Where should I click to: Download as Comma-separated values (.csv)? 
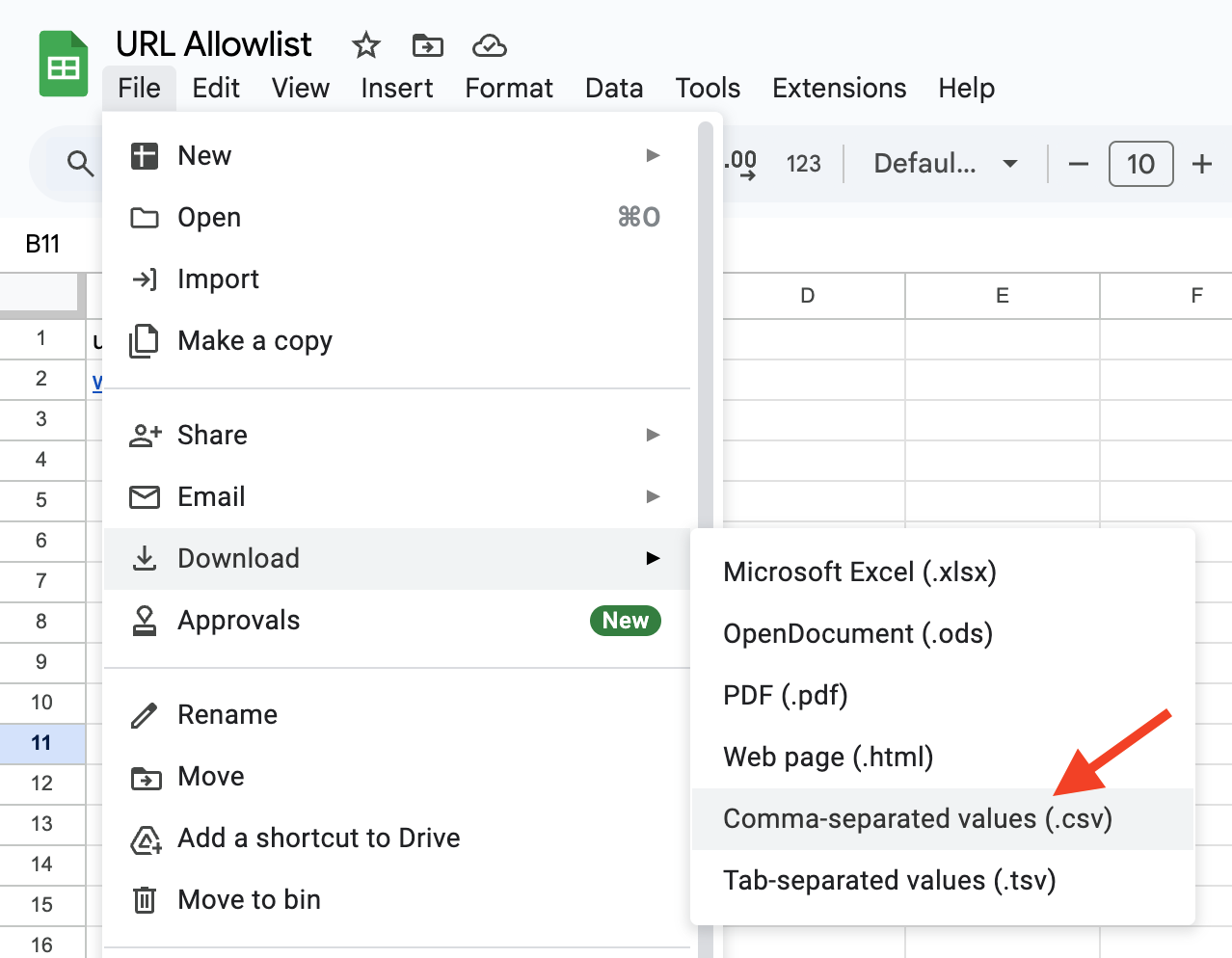click(943, 819)
